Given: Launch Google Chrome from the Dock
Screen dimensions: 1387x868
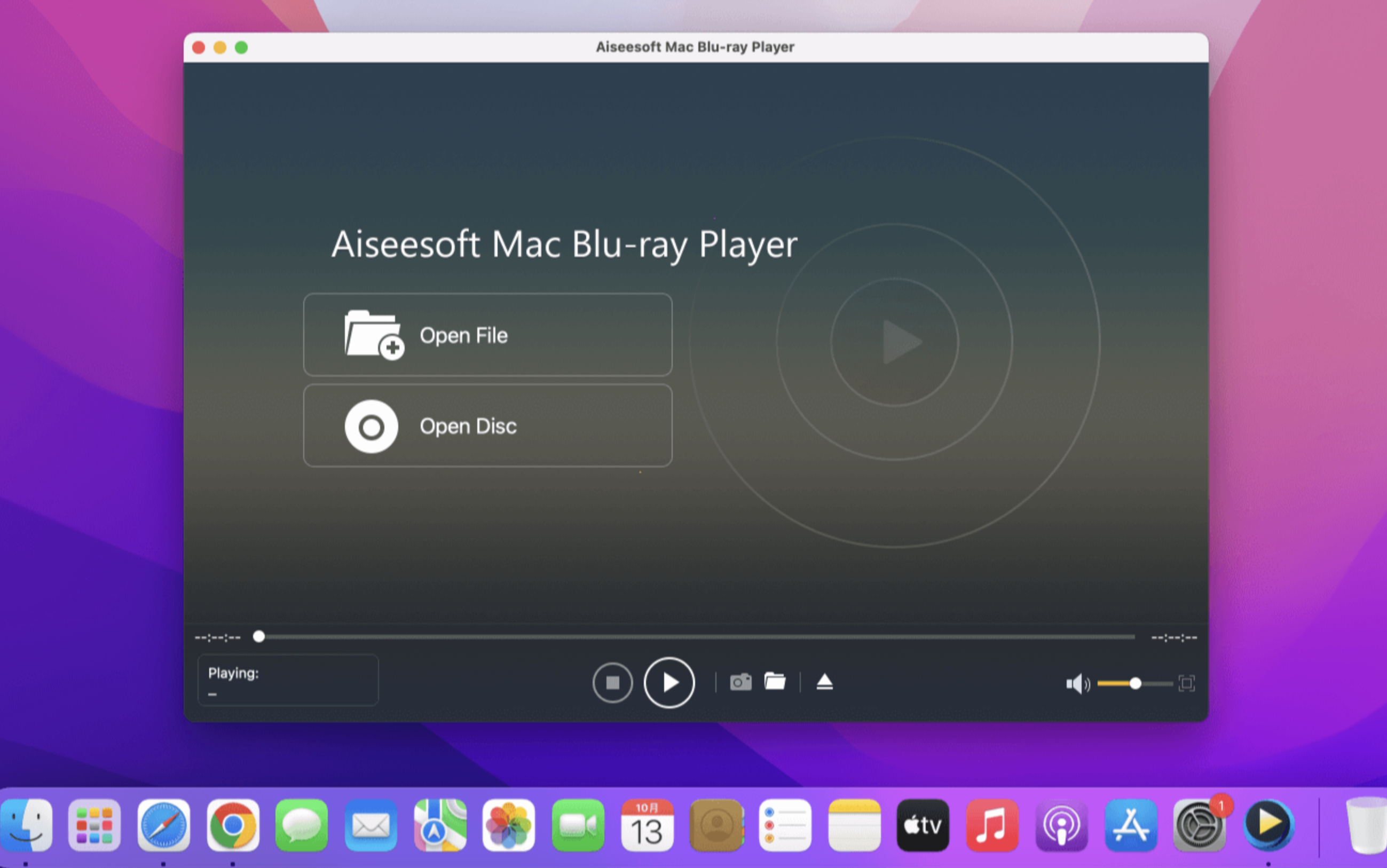Looking at the screenshot, I should coord(233,825).
